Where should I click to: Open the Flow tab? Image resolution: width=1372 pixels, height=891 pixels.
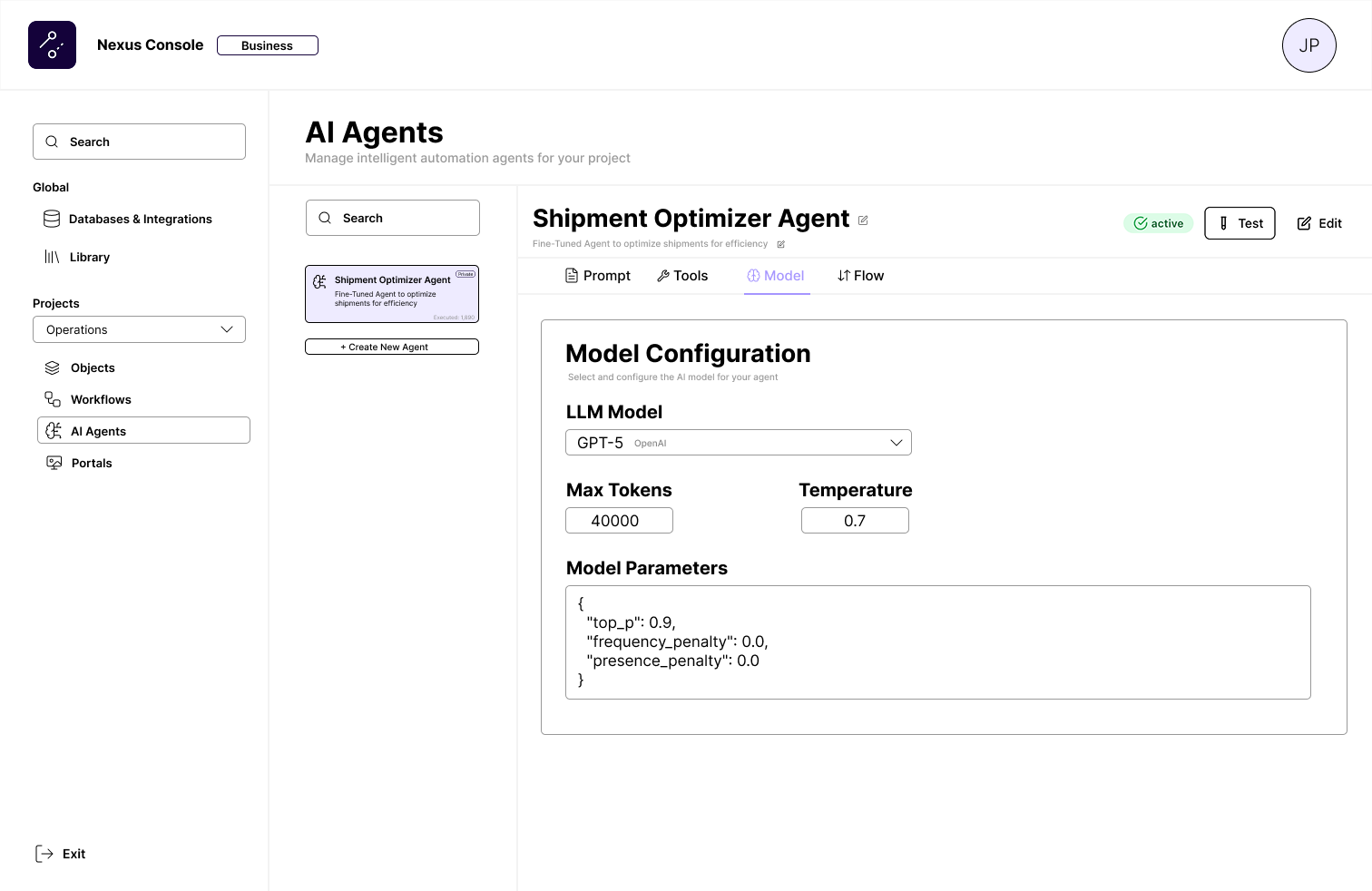click(x=860, y=276)
